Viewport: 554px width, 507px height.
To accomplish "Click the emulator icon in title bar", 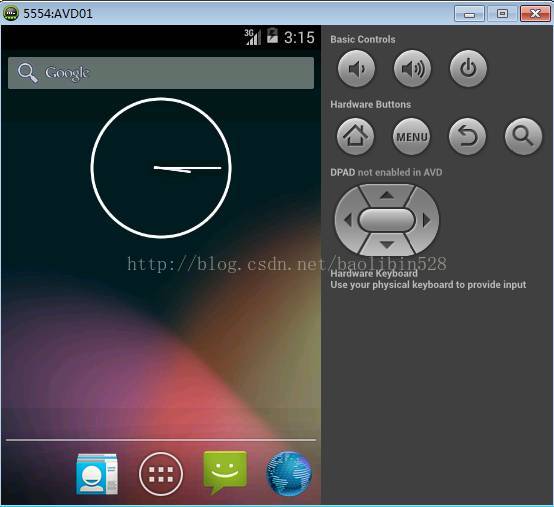I will 11,13.
